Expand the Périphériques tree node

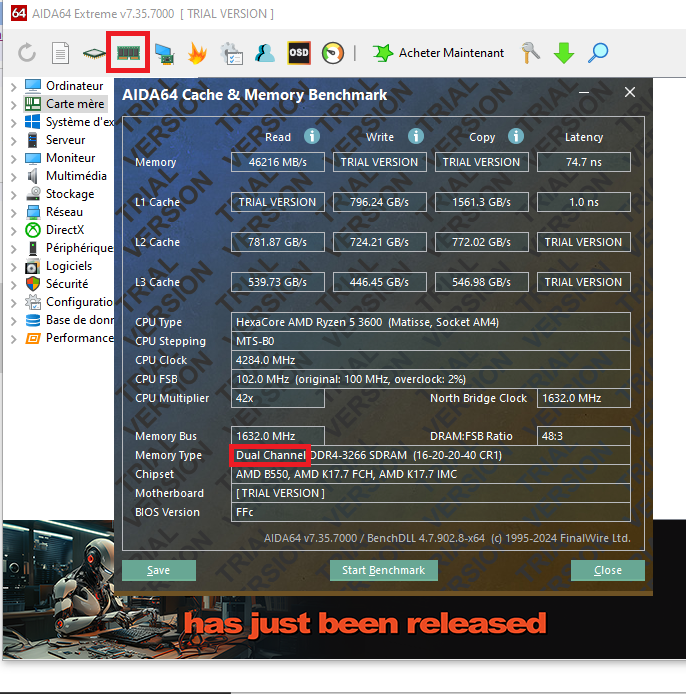[14, 249]
